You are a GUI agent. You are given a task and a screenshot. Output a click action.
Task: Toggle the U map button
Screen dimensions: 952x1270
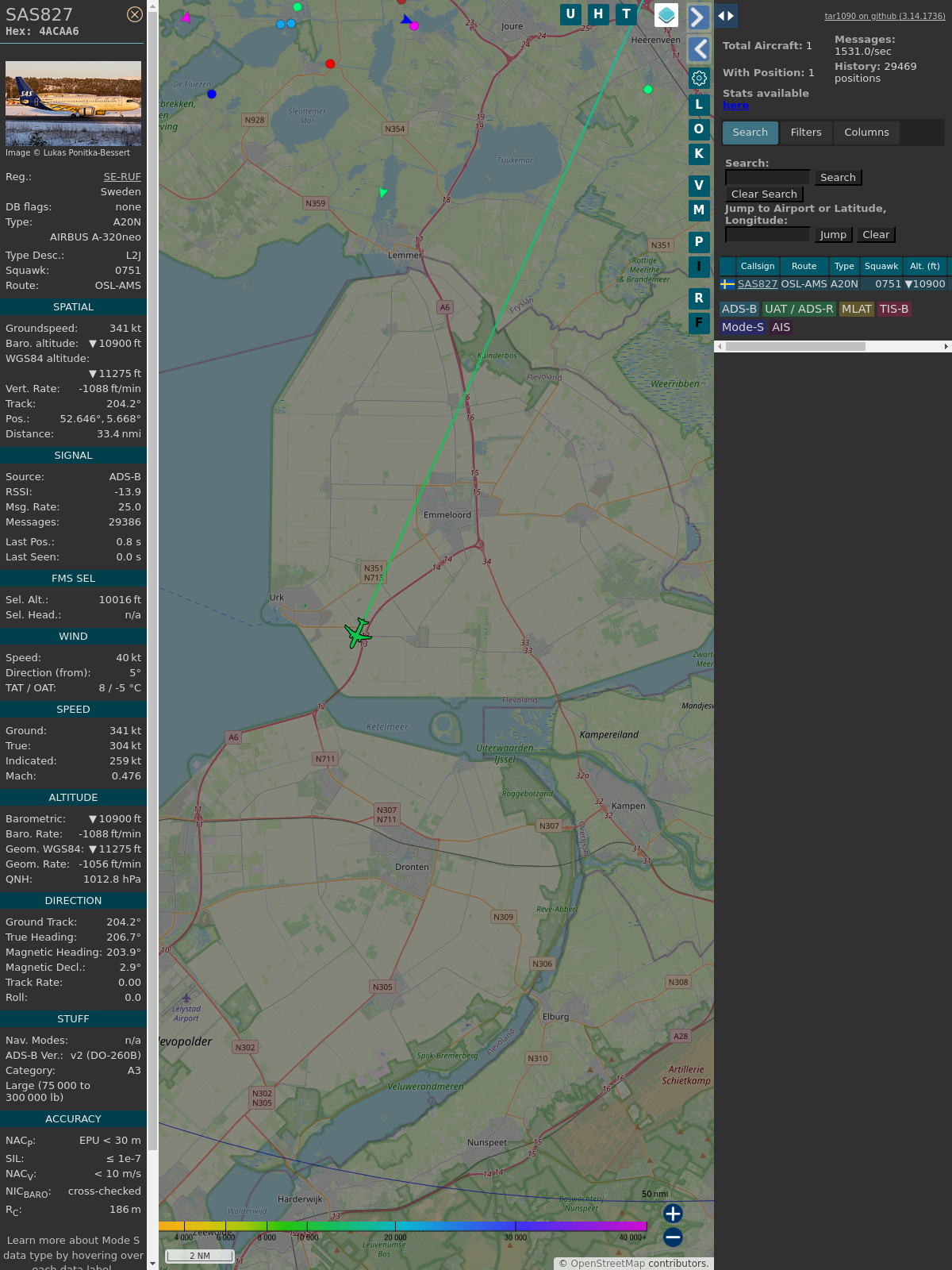click(x=570, y=14)
